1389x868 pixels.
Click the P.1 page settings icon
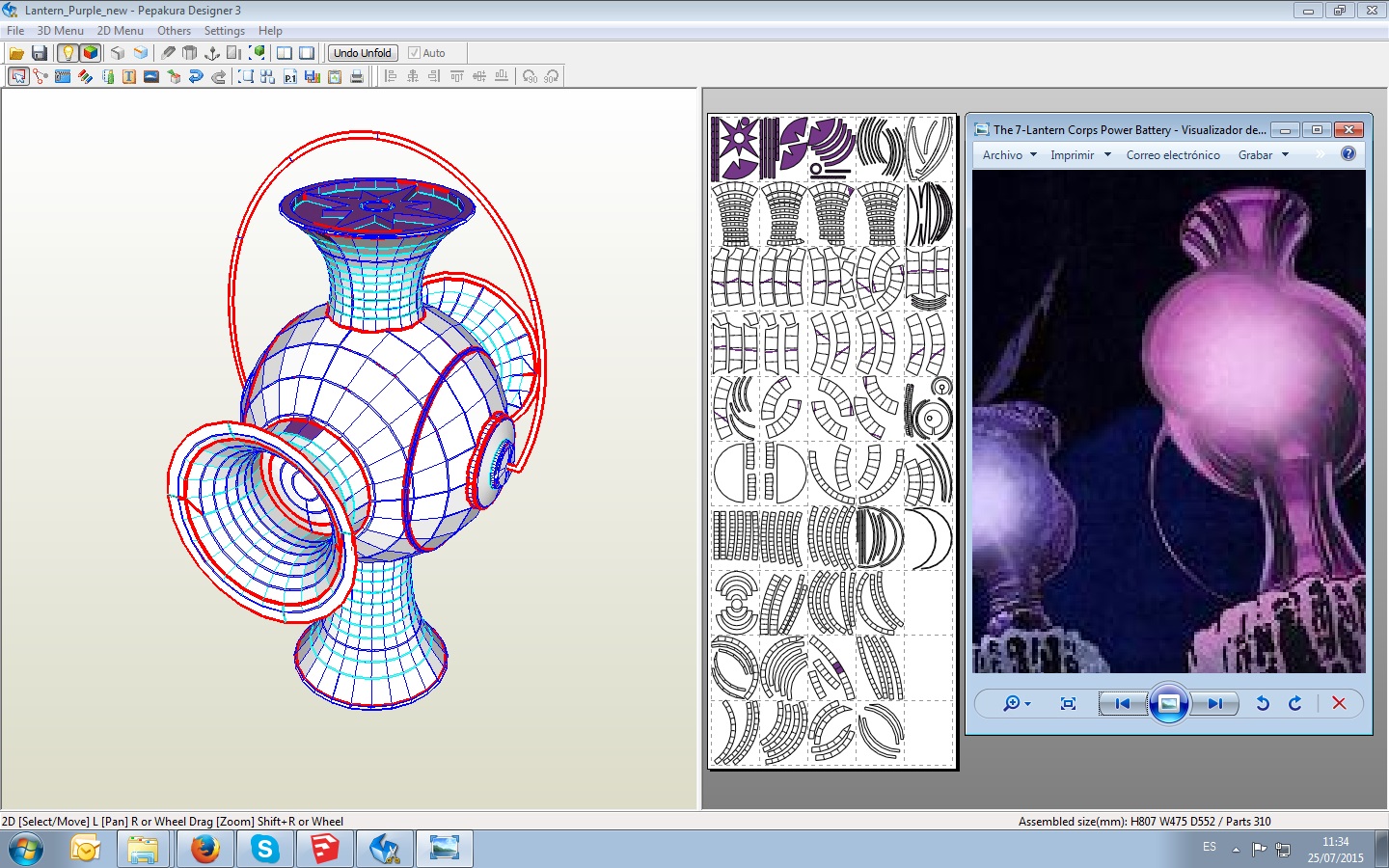coord(290,76)
